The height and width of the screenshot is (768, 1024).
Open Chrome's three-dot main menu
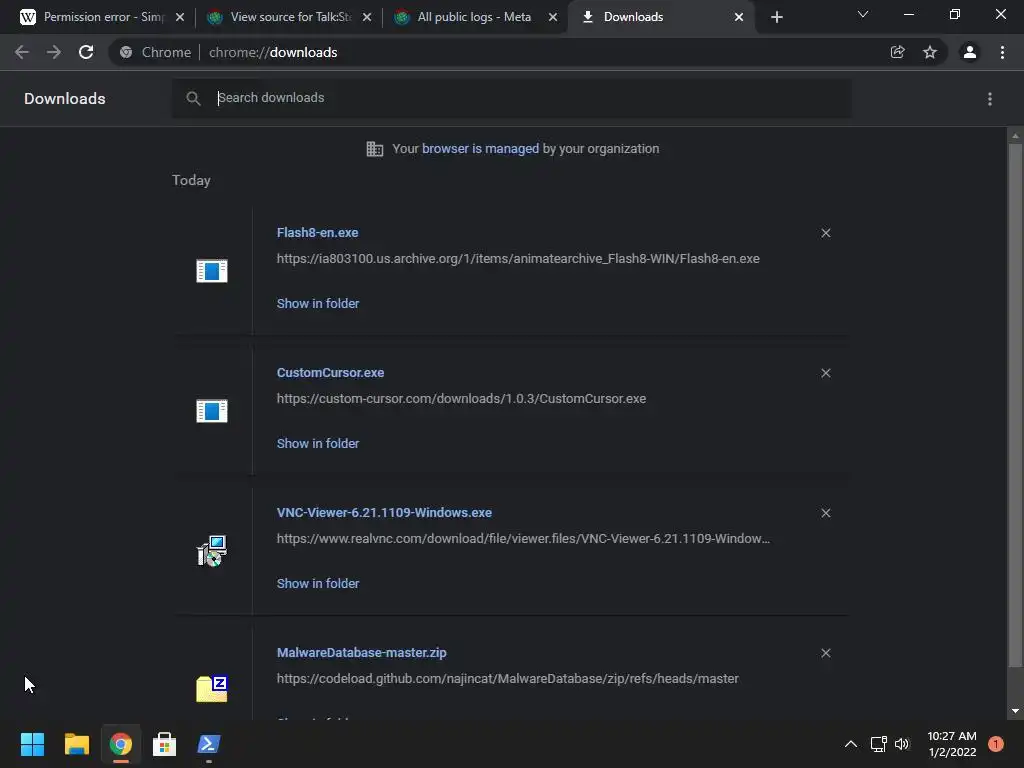pos(1002,52)
